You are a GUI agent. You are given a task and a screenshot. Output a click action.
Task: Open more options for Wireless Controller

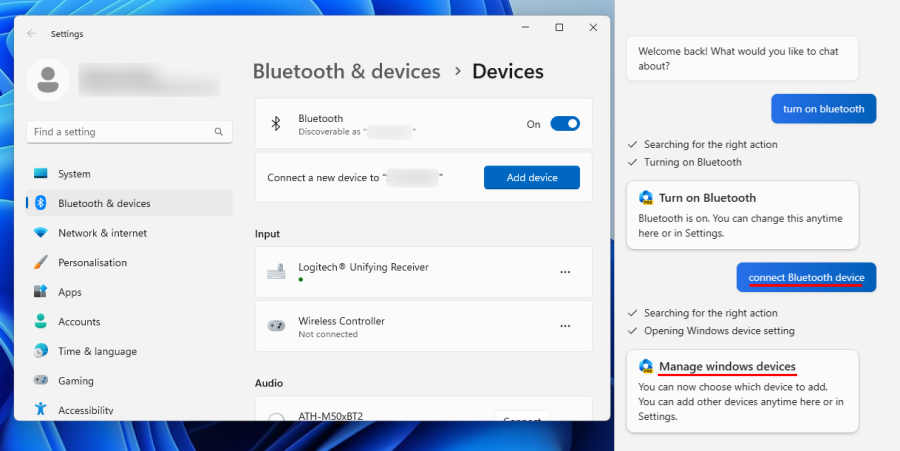coord(565,326)
